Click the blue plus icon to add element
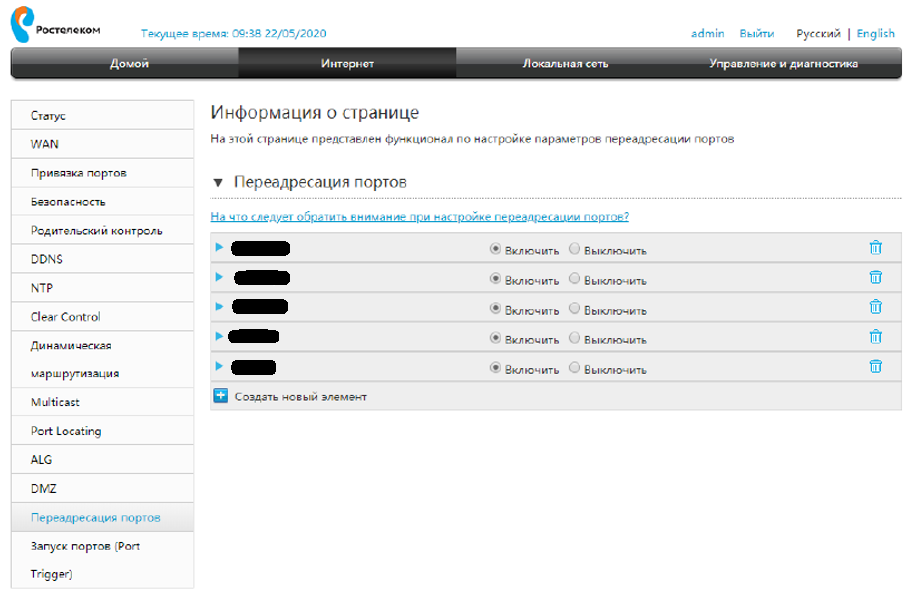The width and height of the screenshot is (917, 602). 221,396
